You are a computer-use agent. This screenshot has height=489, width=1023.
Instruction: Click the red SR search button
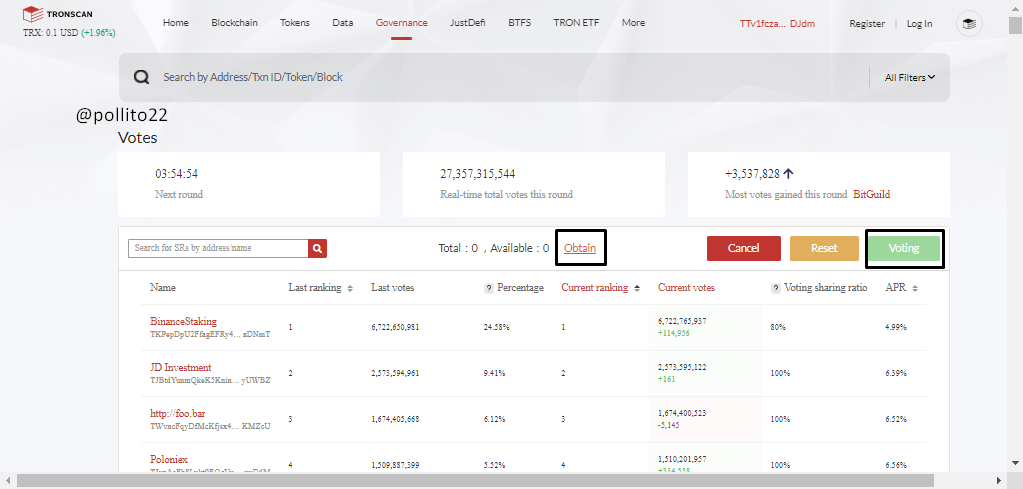click(317, 248)
